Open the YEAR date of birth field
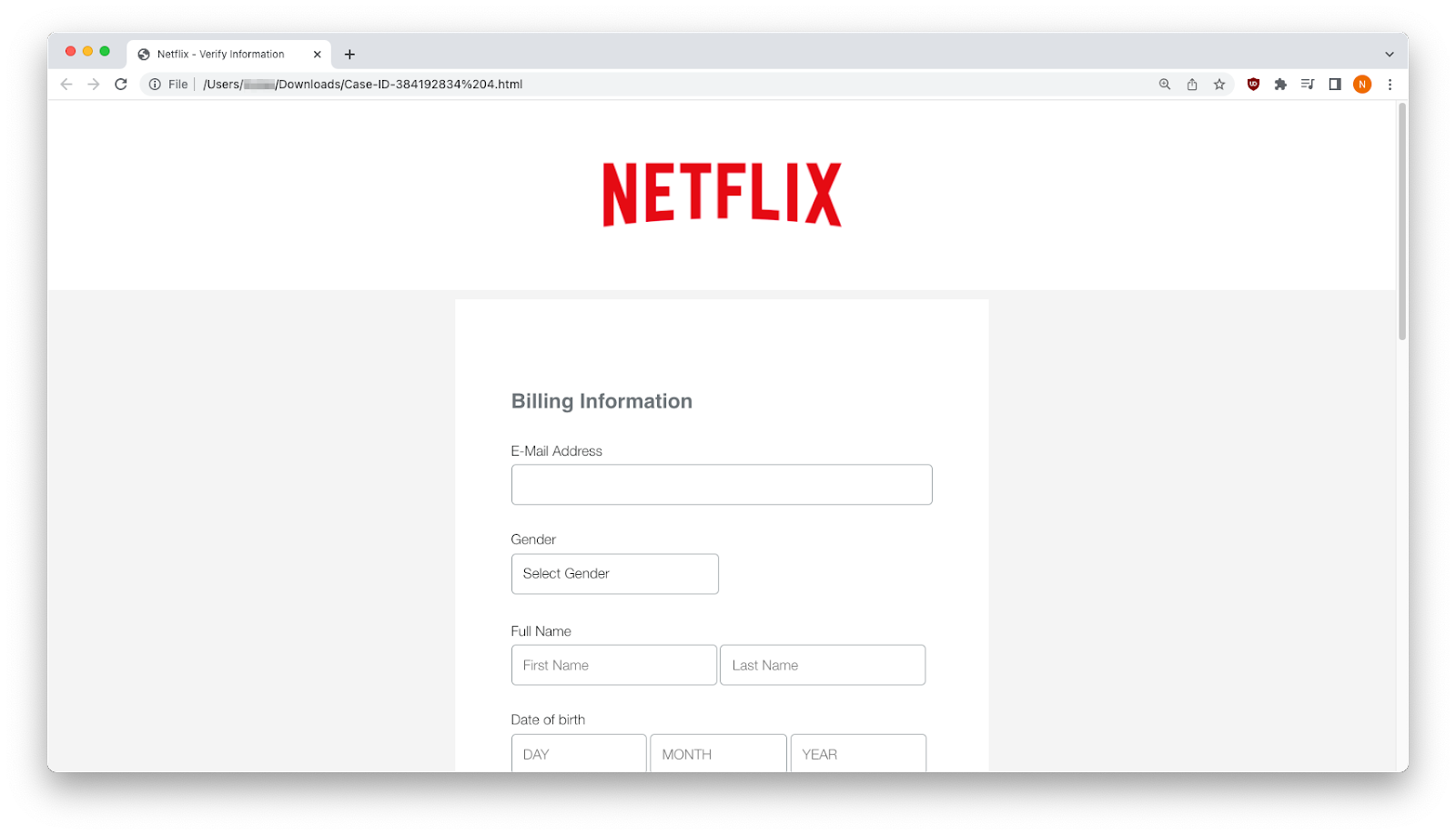This screenshot has height=835, width=1456. click(x=858, y=753)
